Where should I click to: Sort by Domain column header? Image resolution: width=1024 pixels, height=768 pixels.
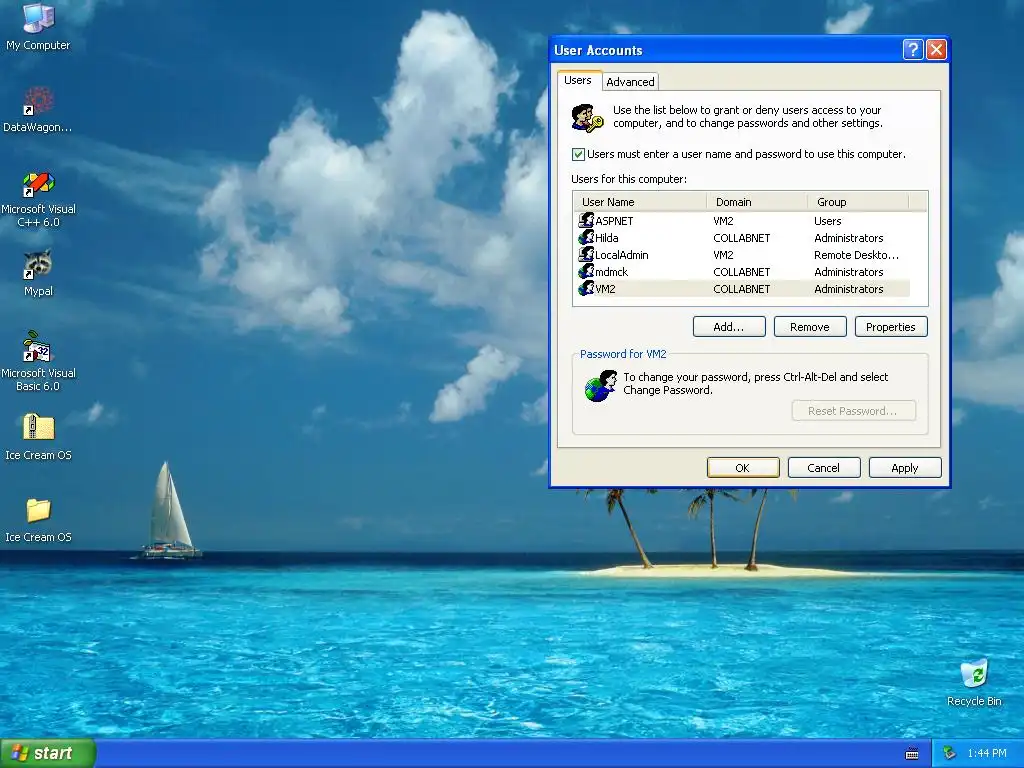point(757,202)
